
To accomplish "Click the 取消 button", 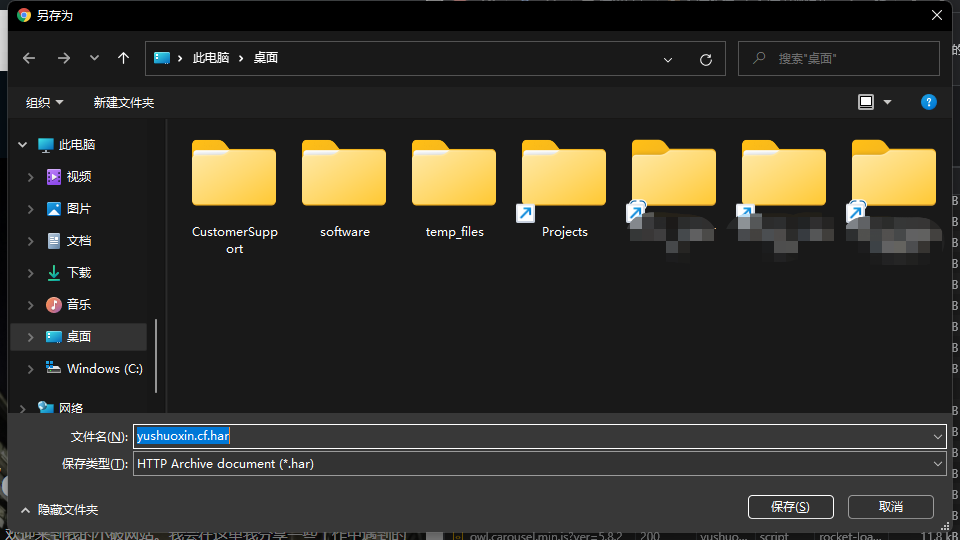I will 890,506.
